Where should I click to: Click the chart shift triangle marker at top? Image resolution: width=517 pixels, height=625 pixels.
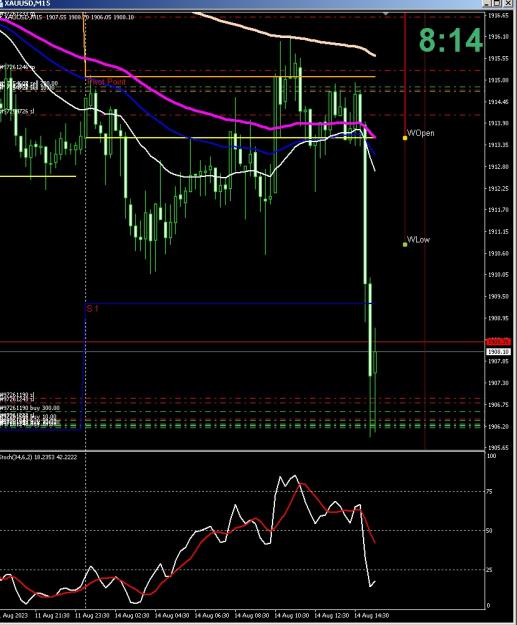[385, 14]
